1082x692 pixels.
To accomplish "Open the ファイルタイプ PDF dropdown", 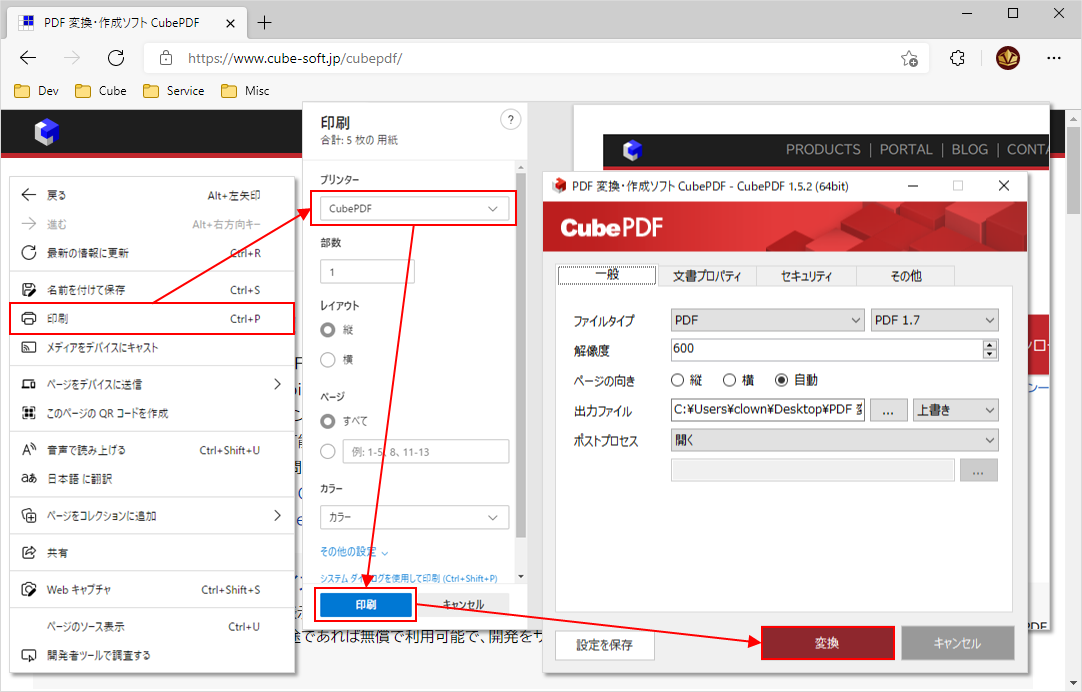I will (x=767, y=320).
